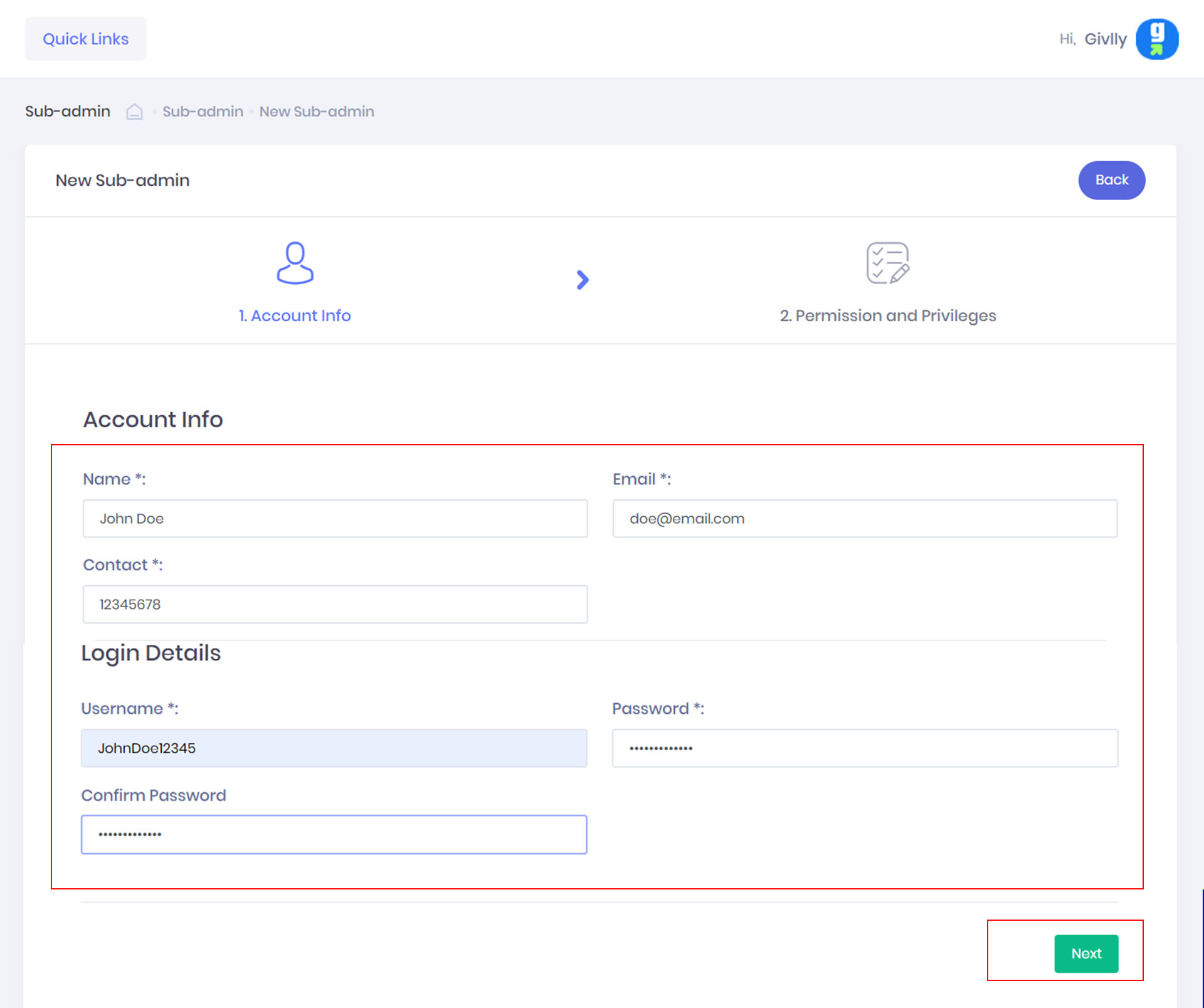This screenshot has width=1204, height=1008.
Task: Open the Sub-admin breadcrumb link
Action: click(203, 112)
